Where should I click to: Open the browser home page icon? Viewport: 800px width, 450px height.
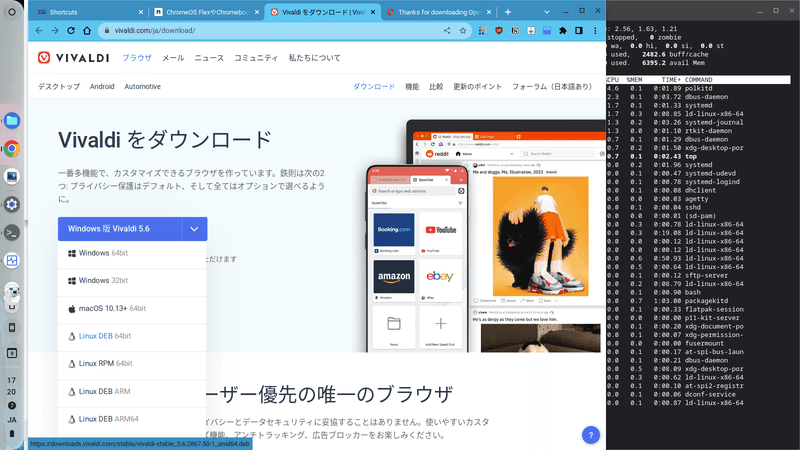pos(87,31)
